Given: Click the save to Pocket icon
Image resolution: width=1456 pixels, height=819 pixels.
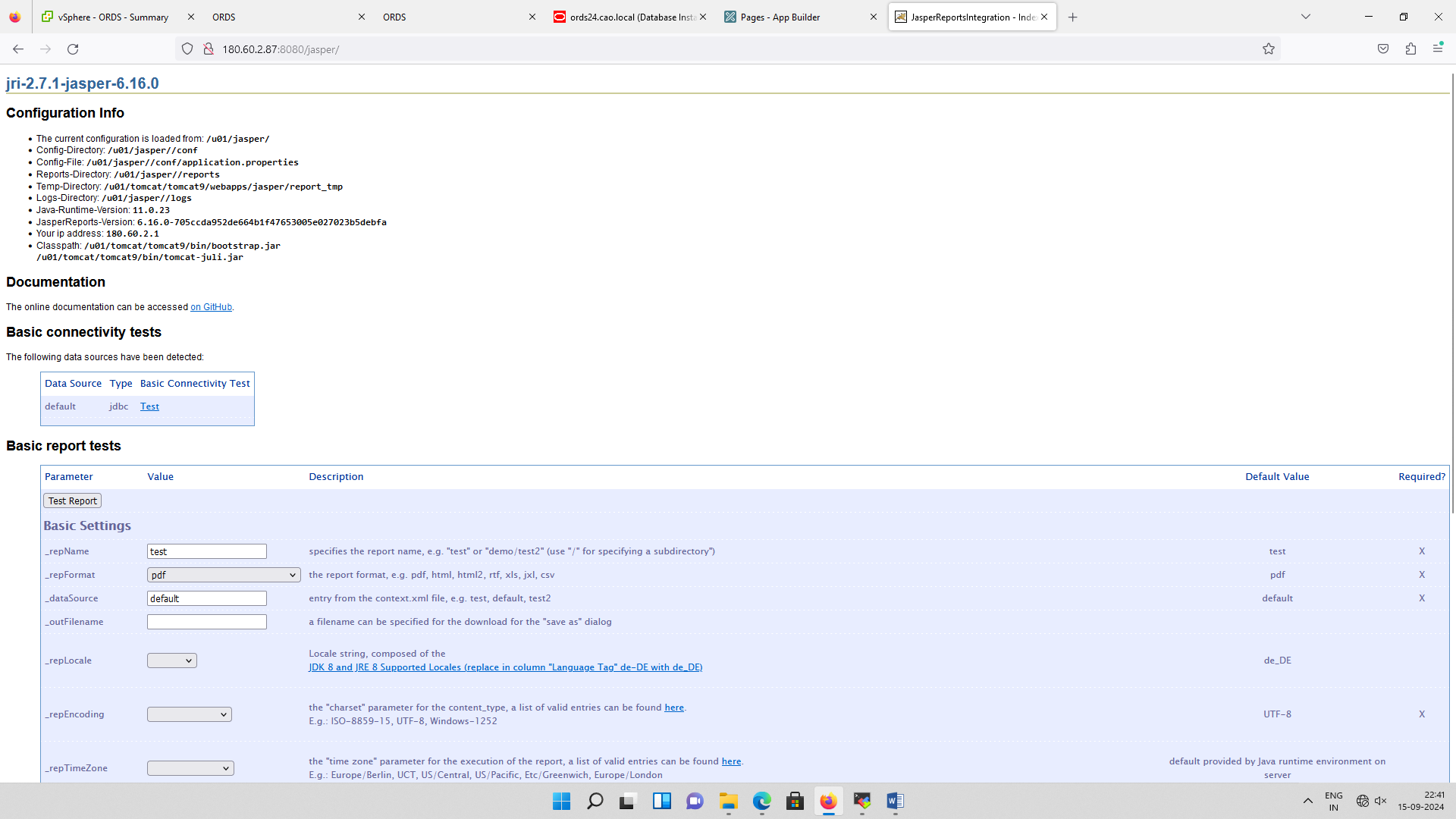Looking at the screenshot, I should (1383, 49).
